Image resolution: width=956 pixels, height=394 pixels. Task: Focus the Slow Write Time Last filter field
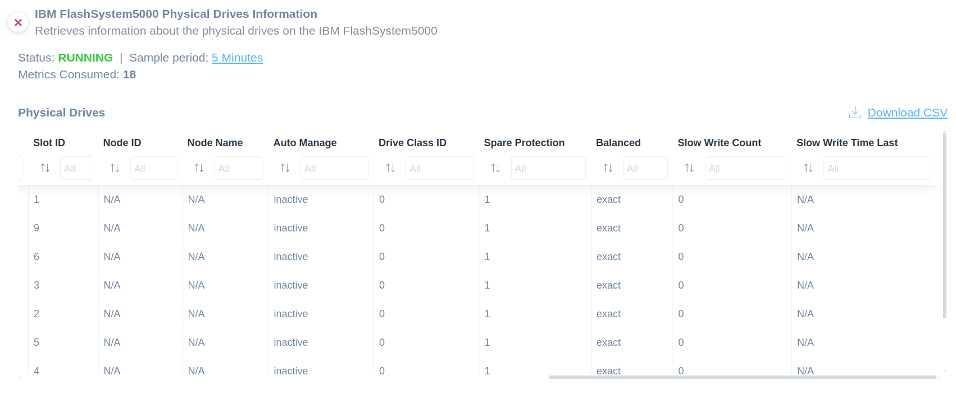[877, 168]
